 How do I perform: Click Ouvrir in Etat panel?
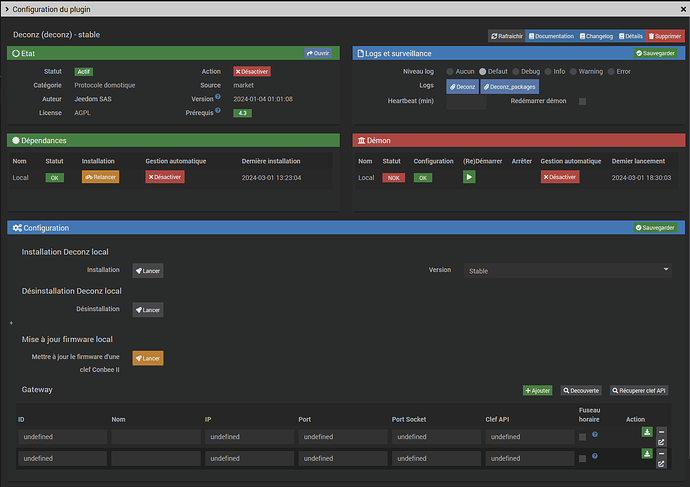[318, 53]
